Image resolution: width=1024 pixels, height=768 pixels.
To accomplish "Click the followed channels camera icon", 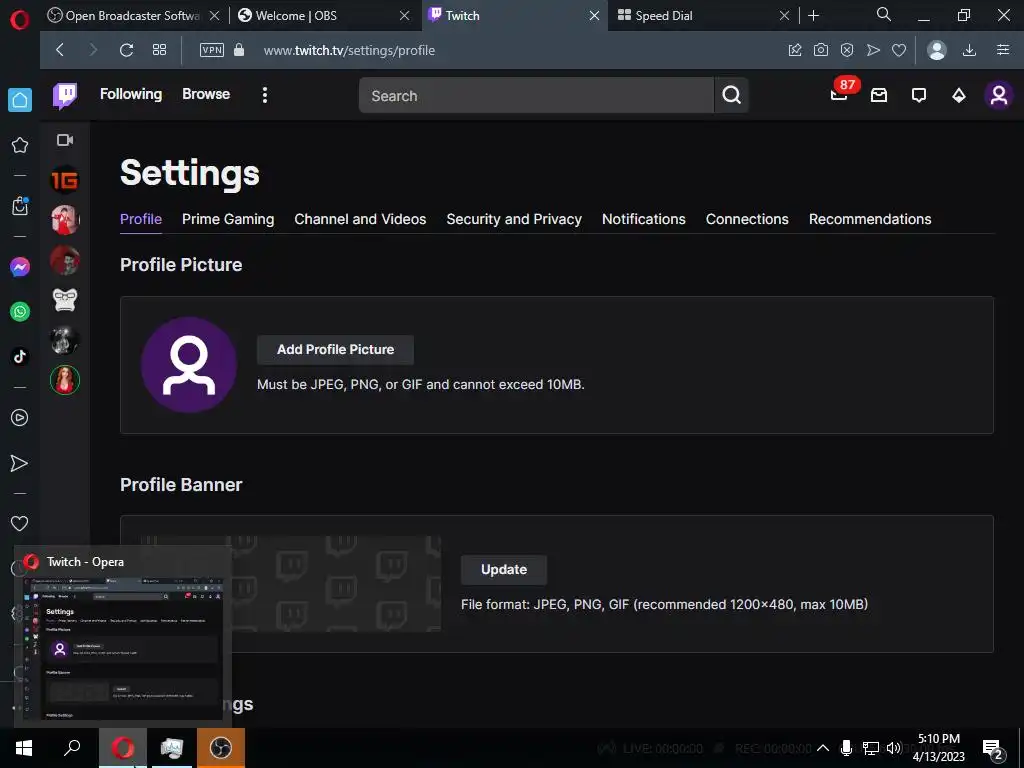I will pyautogui.click(x=65, y=140).
